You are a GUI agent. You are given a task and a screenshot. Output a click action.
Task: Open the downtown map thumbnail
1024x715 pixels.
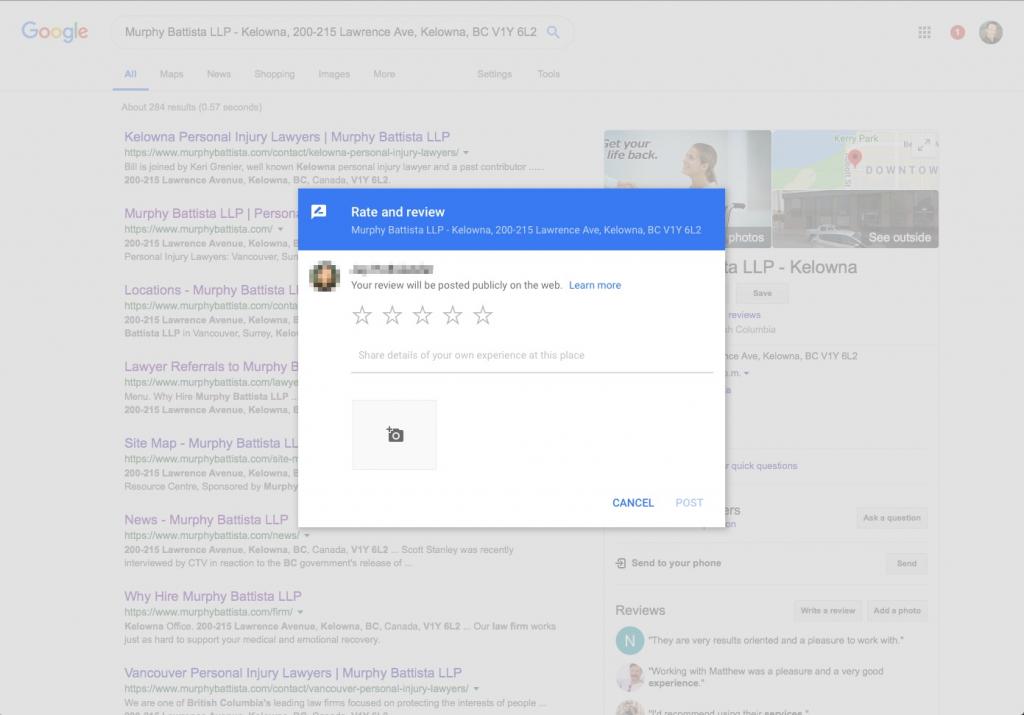coord(856,159)
